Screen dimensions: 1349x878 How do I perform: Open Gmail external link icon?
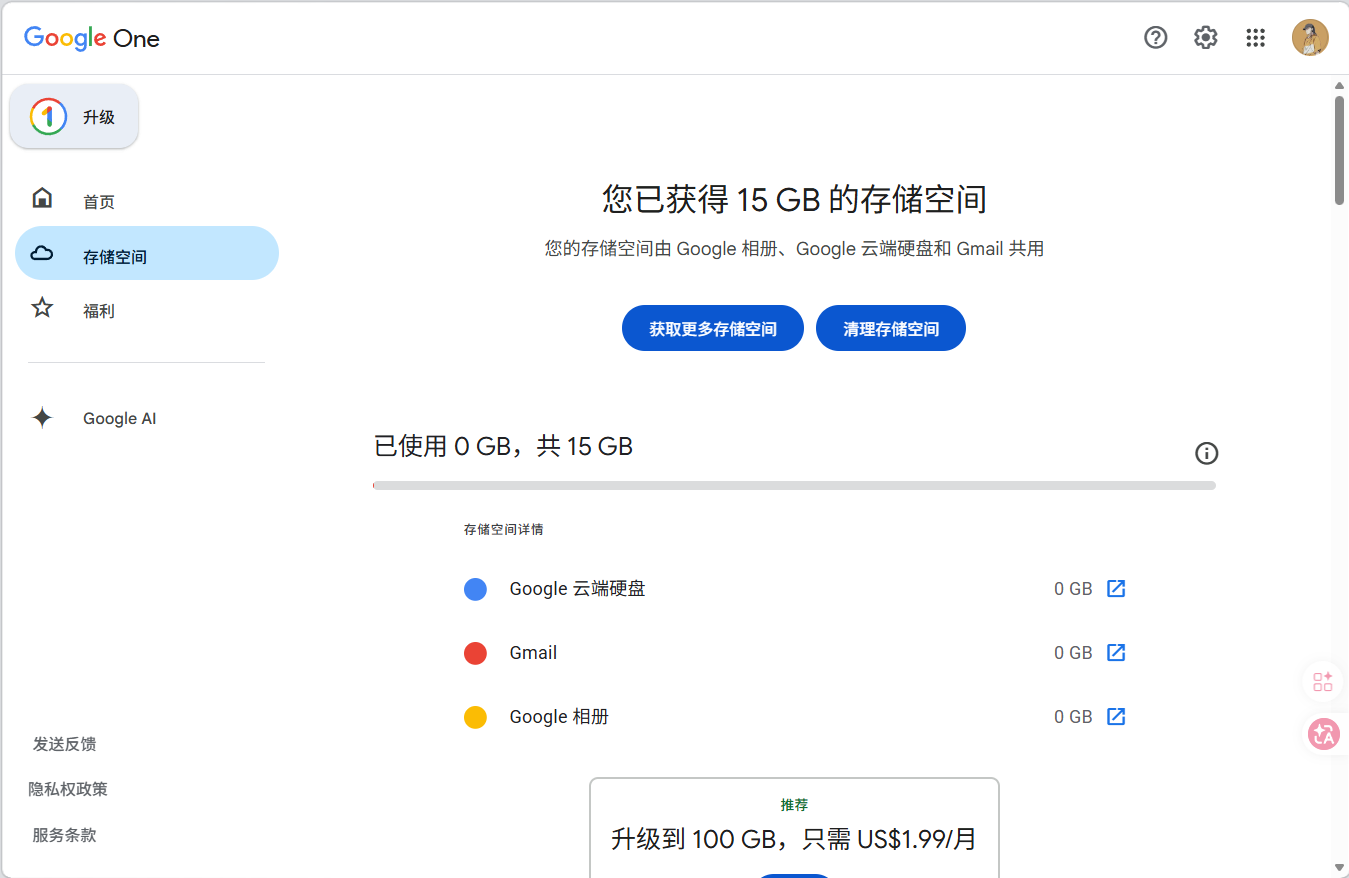pyautogui.click(x=1116, y=653)
